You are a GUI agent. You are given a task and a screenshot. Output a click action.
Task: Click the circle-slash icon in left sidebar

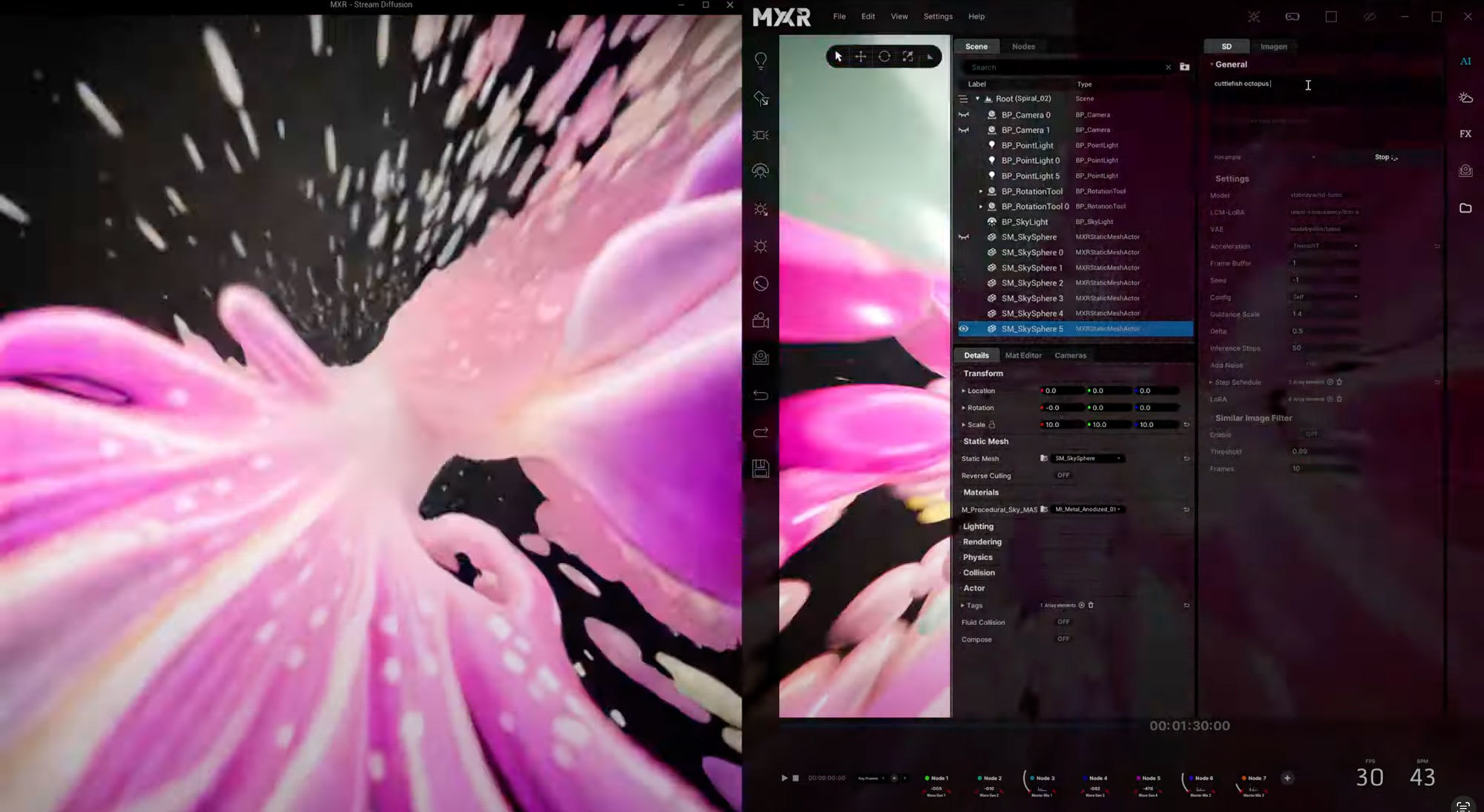(x=761, y=283)
